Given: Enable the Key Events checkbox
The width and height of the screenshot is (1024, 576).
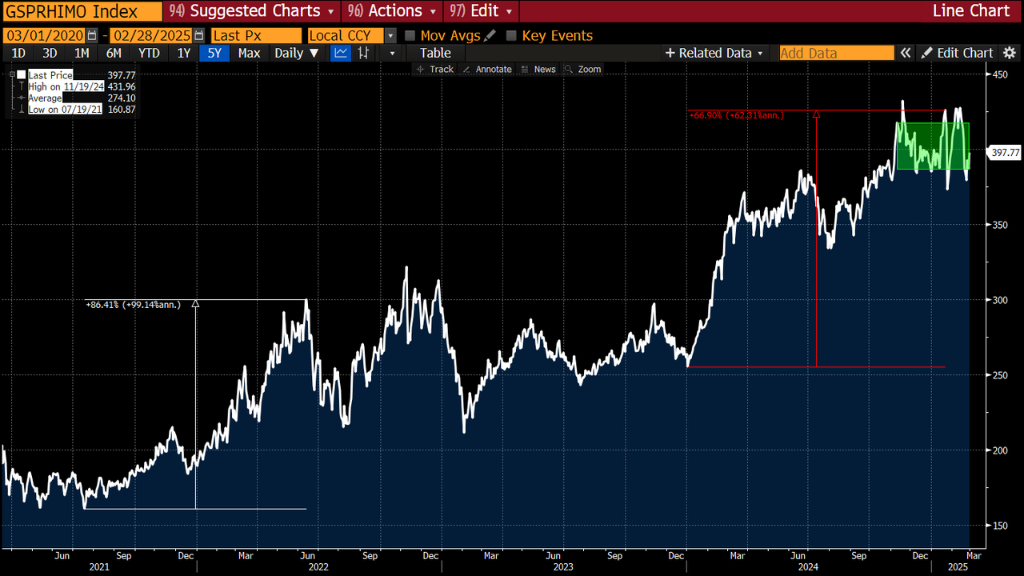Looking at the screenshot, I should point(511,36).
